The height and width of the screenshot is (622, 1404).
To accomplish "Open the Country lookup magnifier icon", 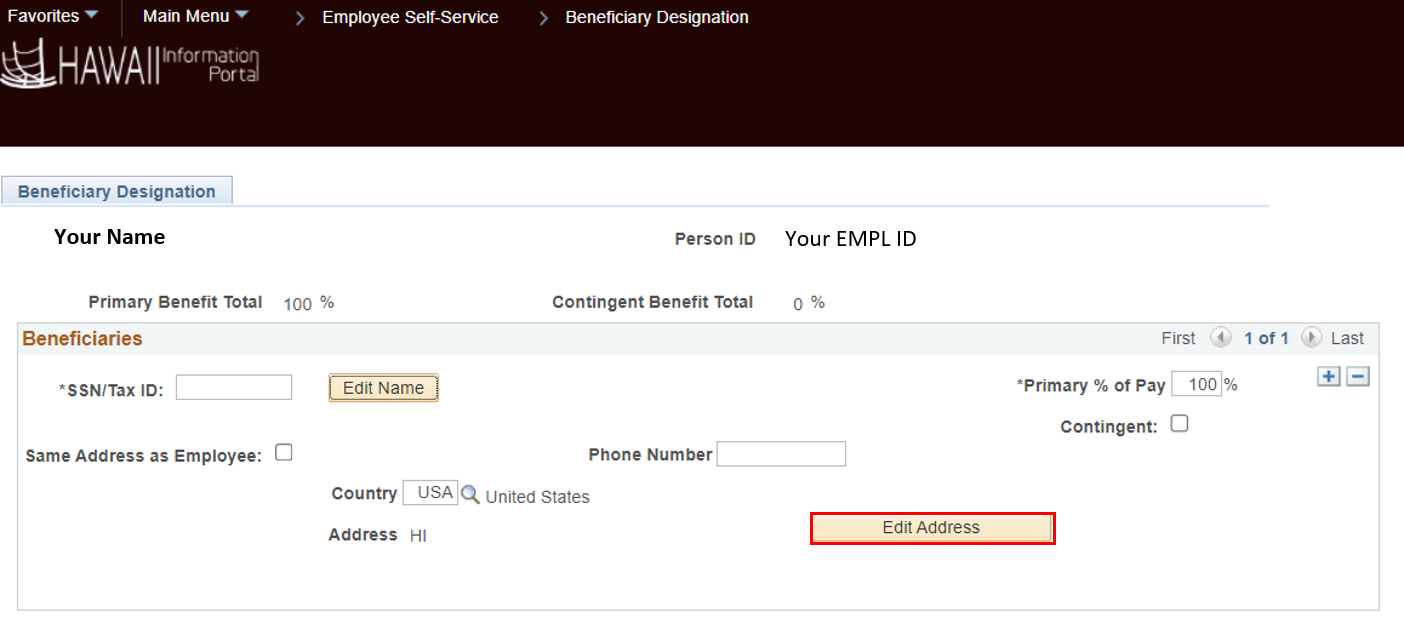I will [x=470, y=494].
